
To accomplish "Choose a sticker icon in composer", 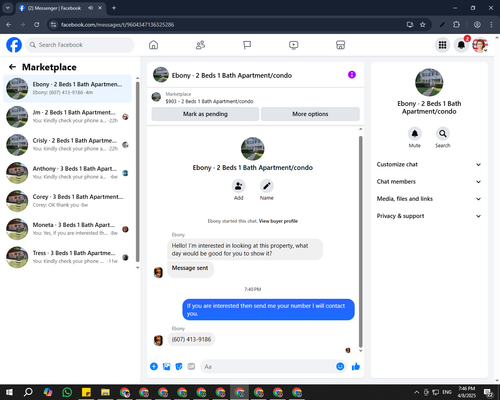I will 179,367.
